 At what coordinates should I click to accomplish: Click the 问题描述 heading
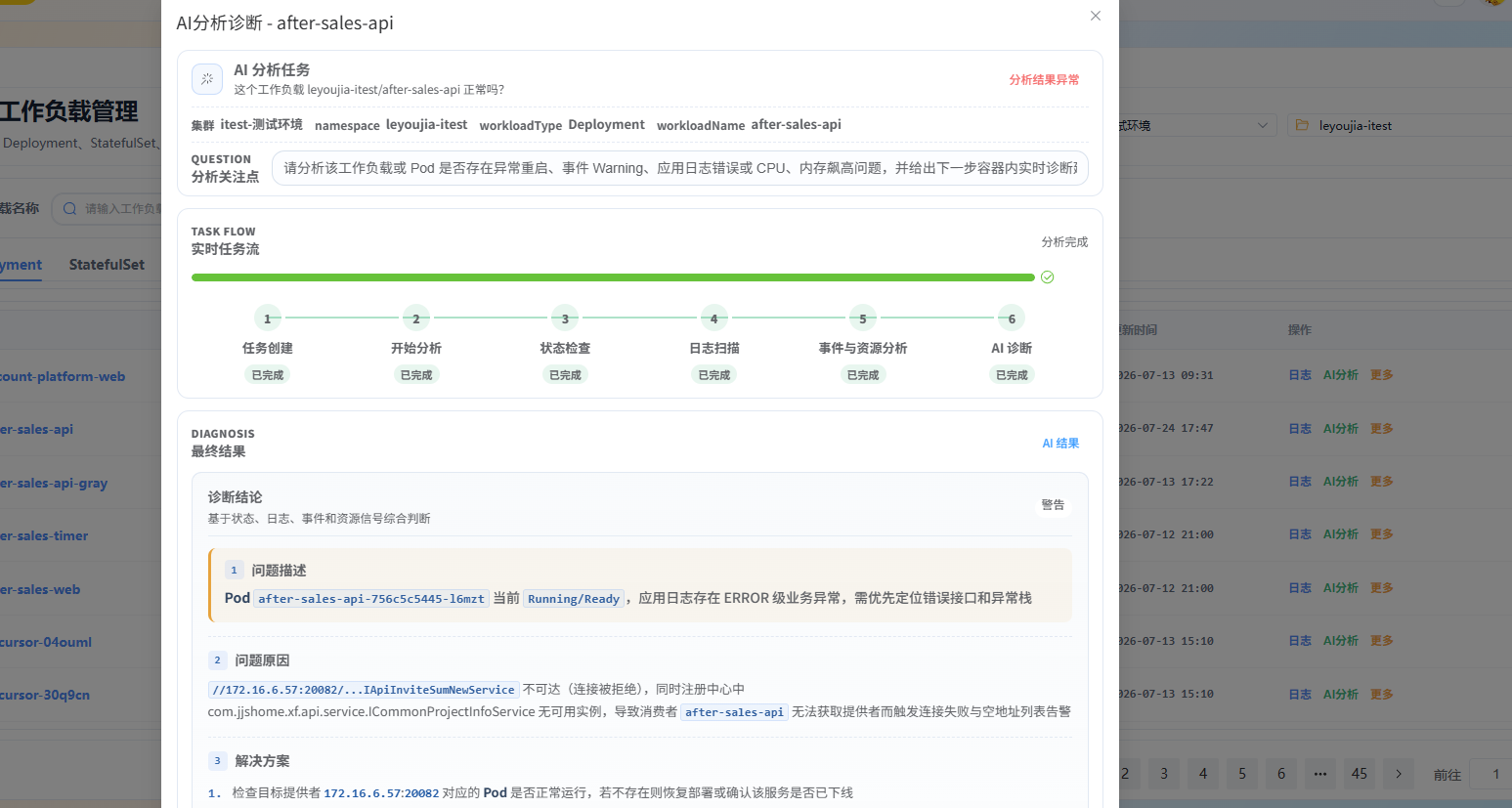[x=279, y=571]
